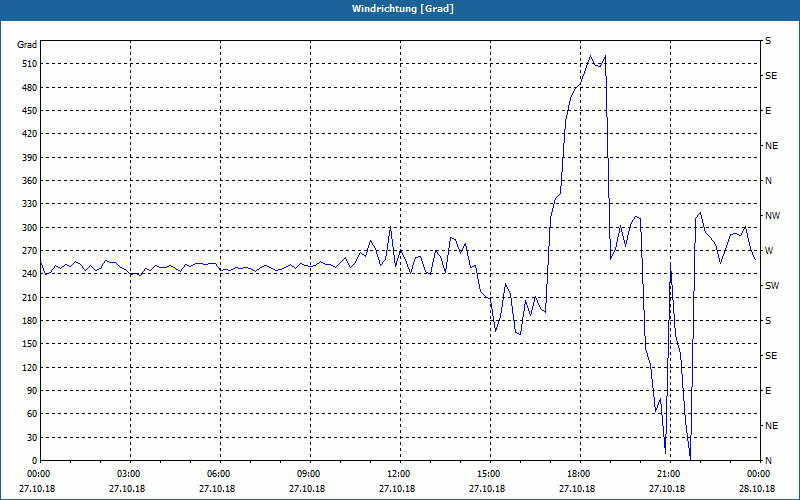The image size is (800, 500).
Task: Click the E compass label beside the 90 gridline
Action: pos(768,391)
